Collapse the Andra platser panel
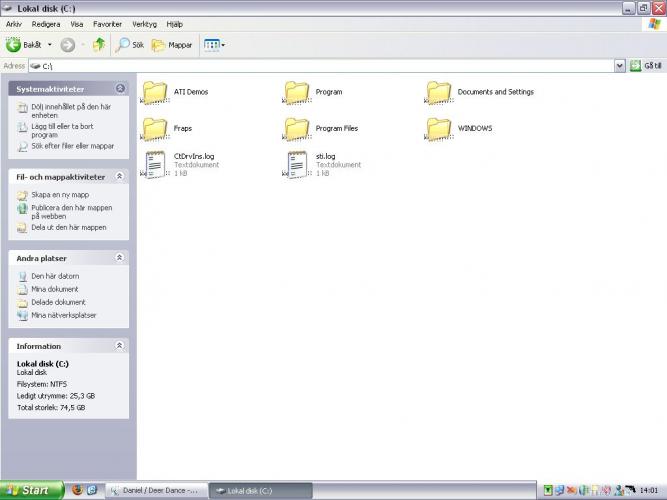Image resolution: width=667 pixels, height=500 pixels. pyautogui.click(x=120, y=258)
